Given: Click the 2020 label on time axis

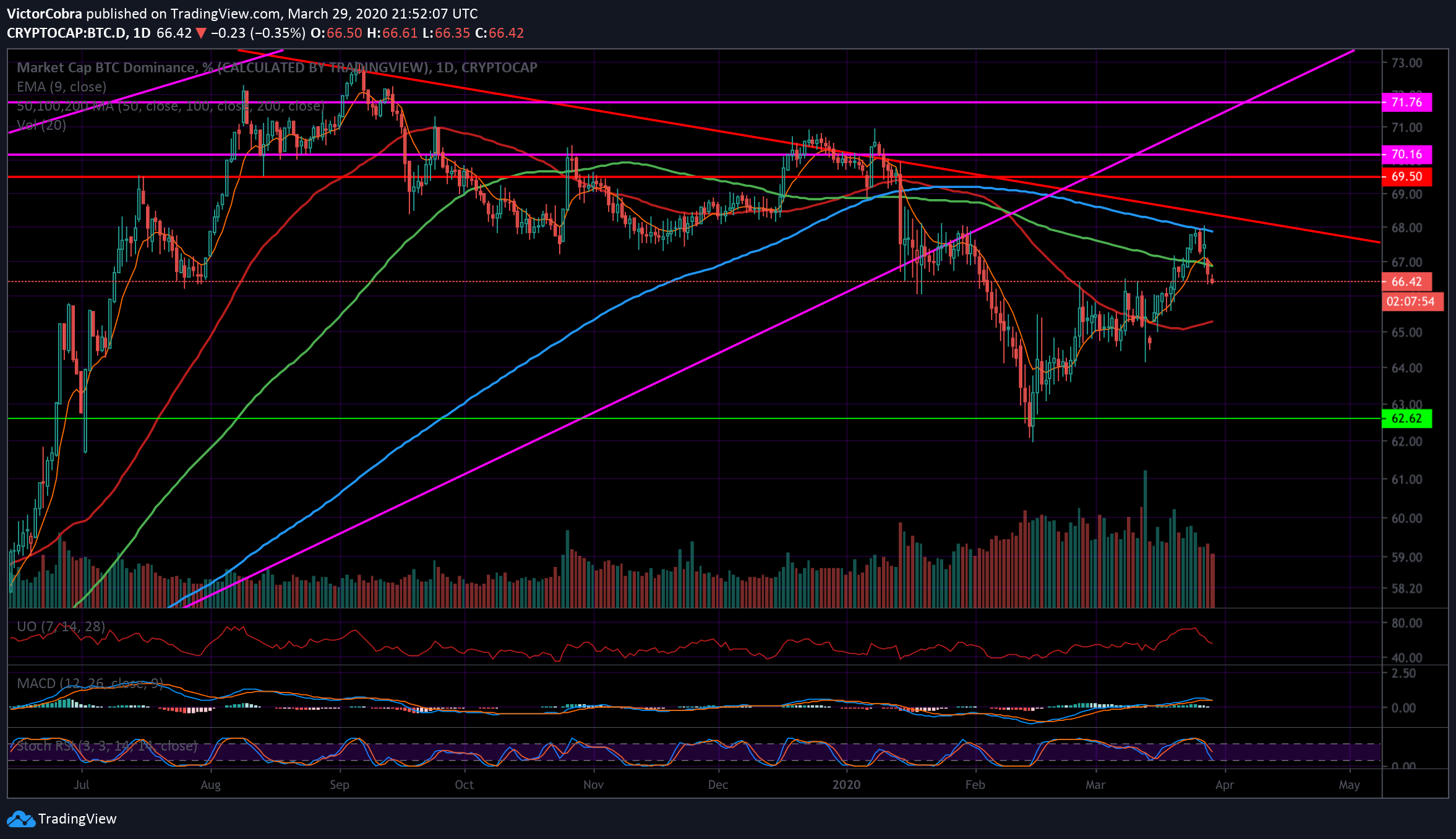Looking at the screenshot, I should point(846,785).
